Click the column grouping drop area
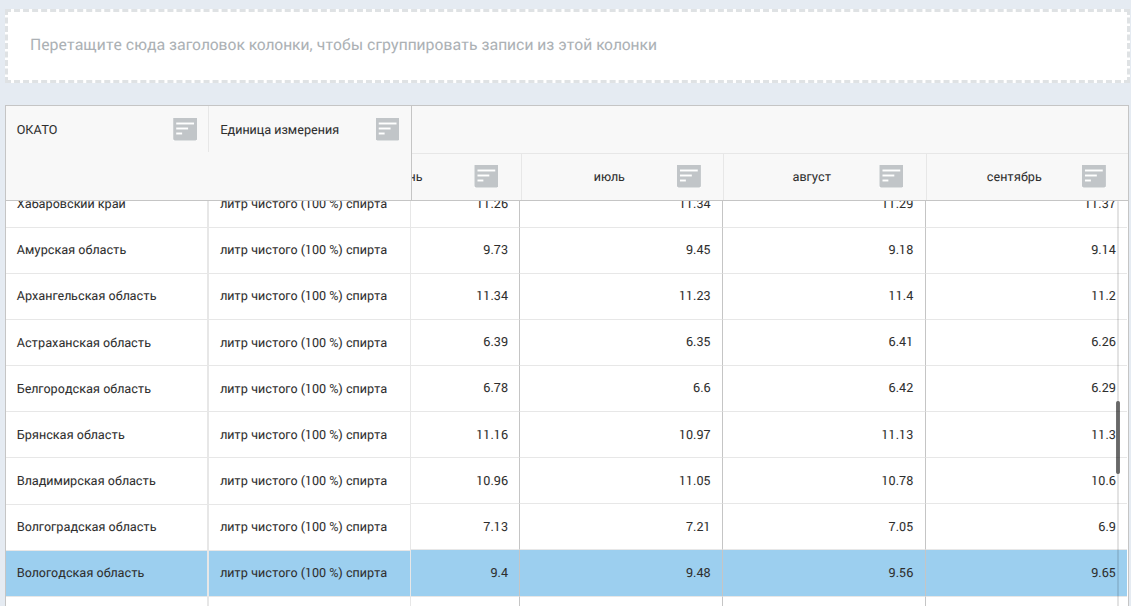This screenshot has height=606, width=1131. pos(566,46)
